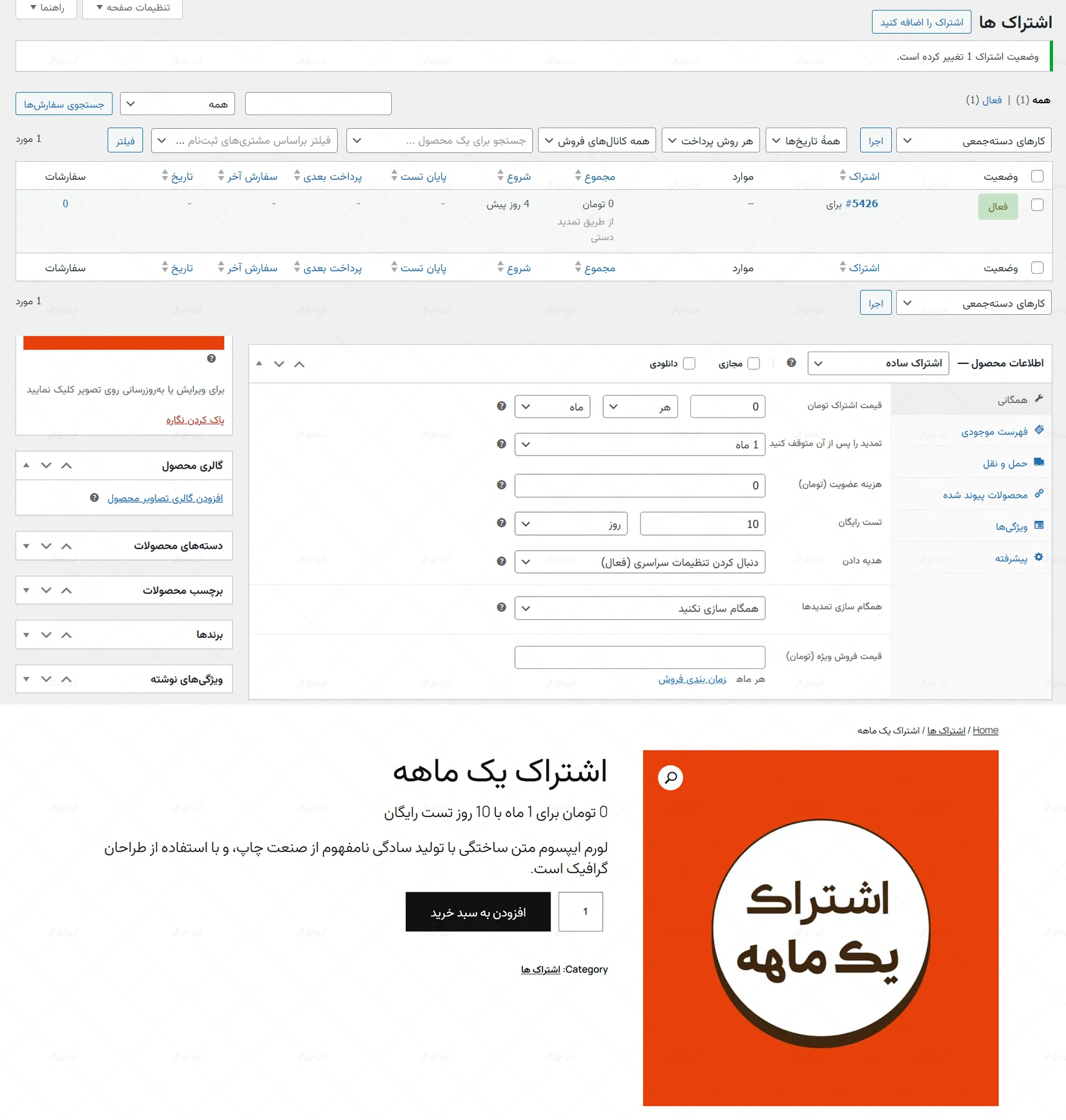Screen dimensions: 1066x1120
Task: Open the shipping (حمل و نقل) settings tab icon
Action: point(1039,463)
